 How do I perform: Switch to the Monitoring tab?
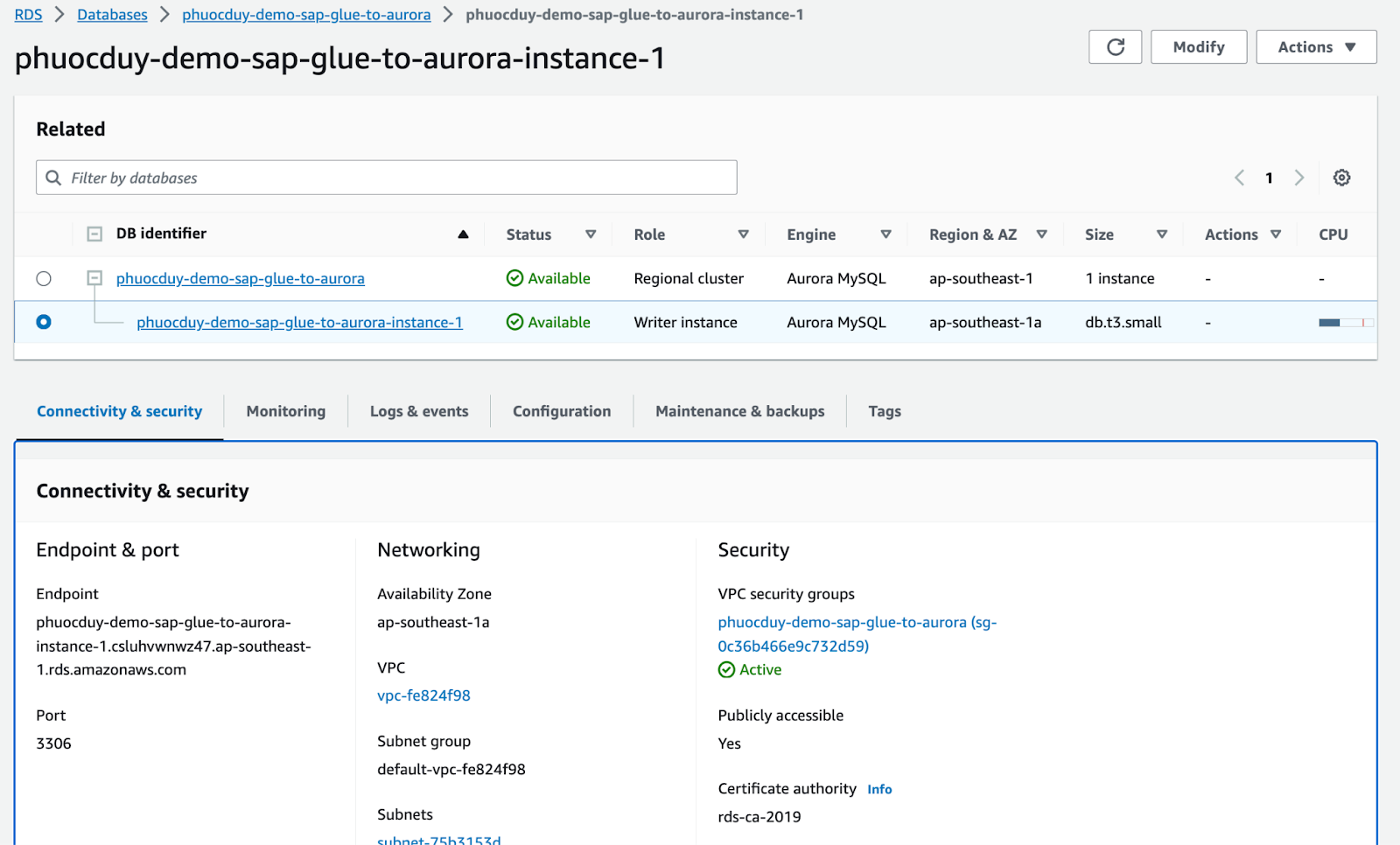[x=286, y=411]
